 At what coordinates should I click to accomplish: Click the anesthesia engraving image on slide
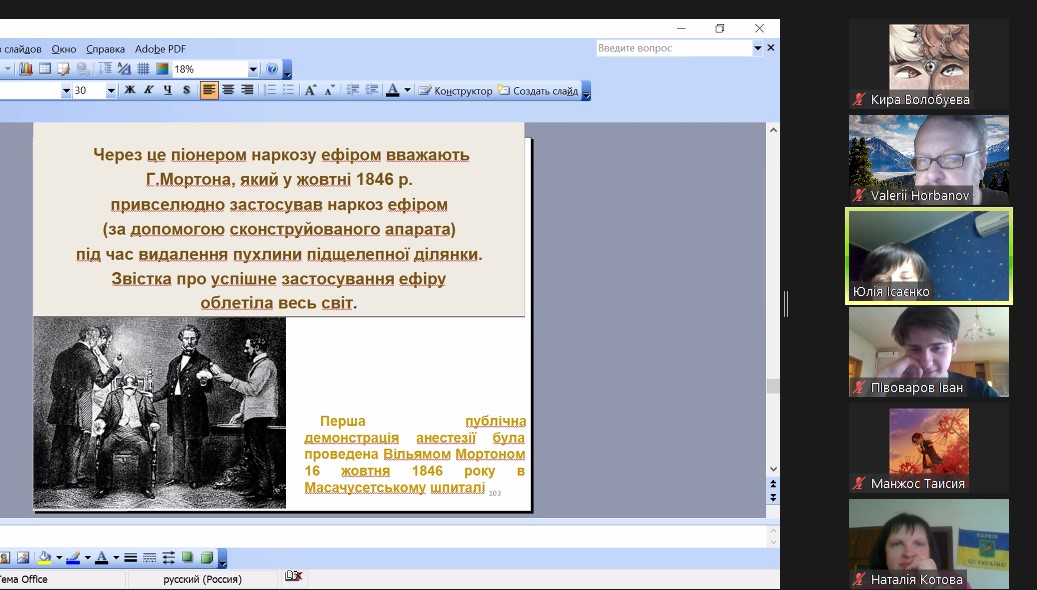159,413
